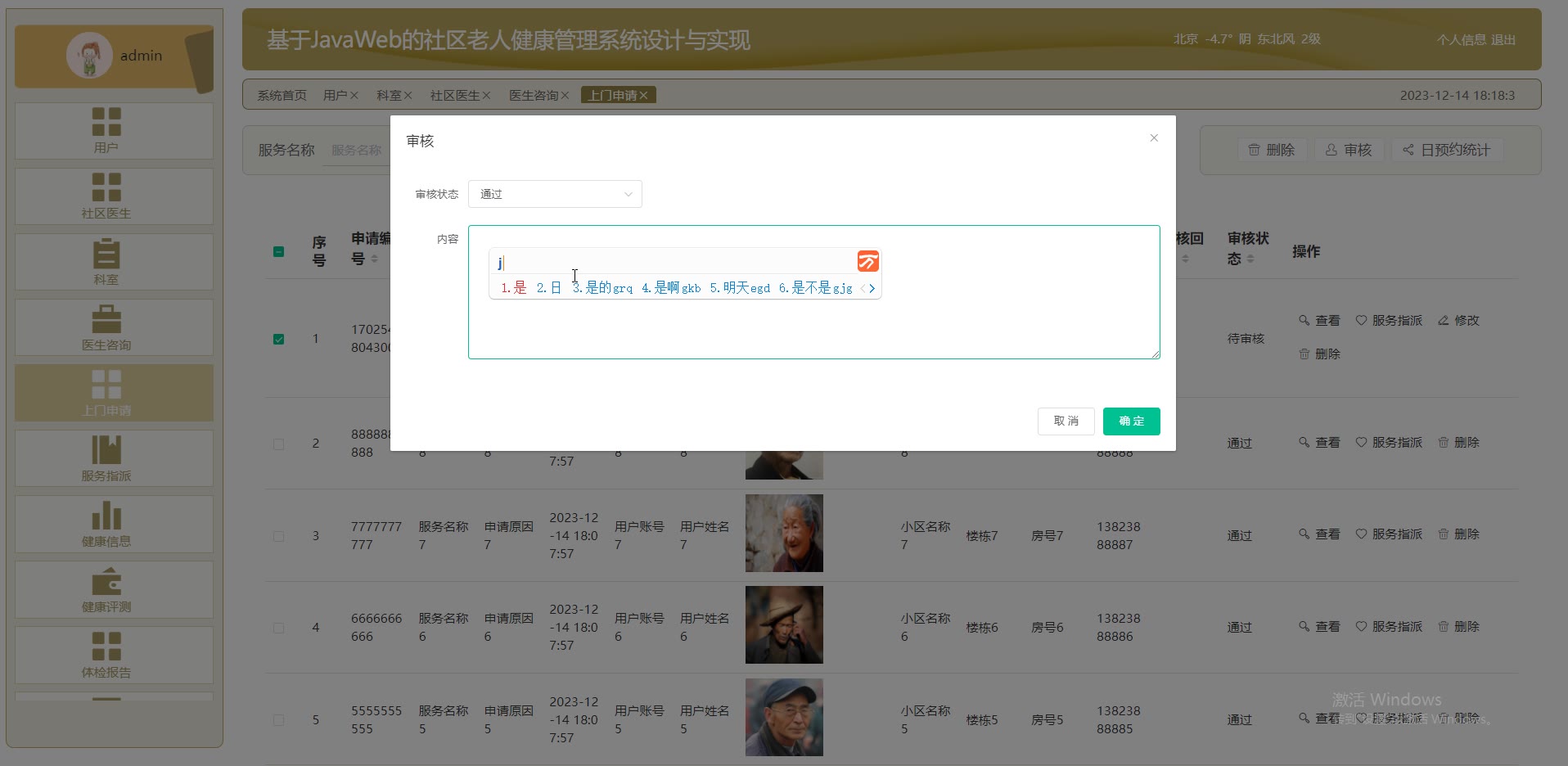
Task: Open the 上门申请 sidebar module
Action: [x=114, y=393]
